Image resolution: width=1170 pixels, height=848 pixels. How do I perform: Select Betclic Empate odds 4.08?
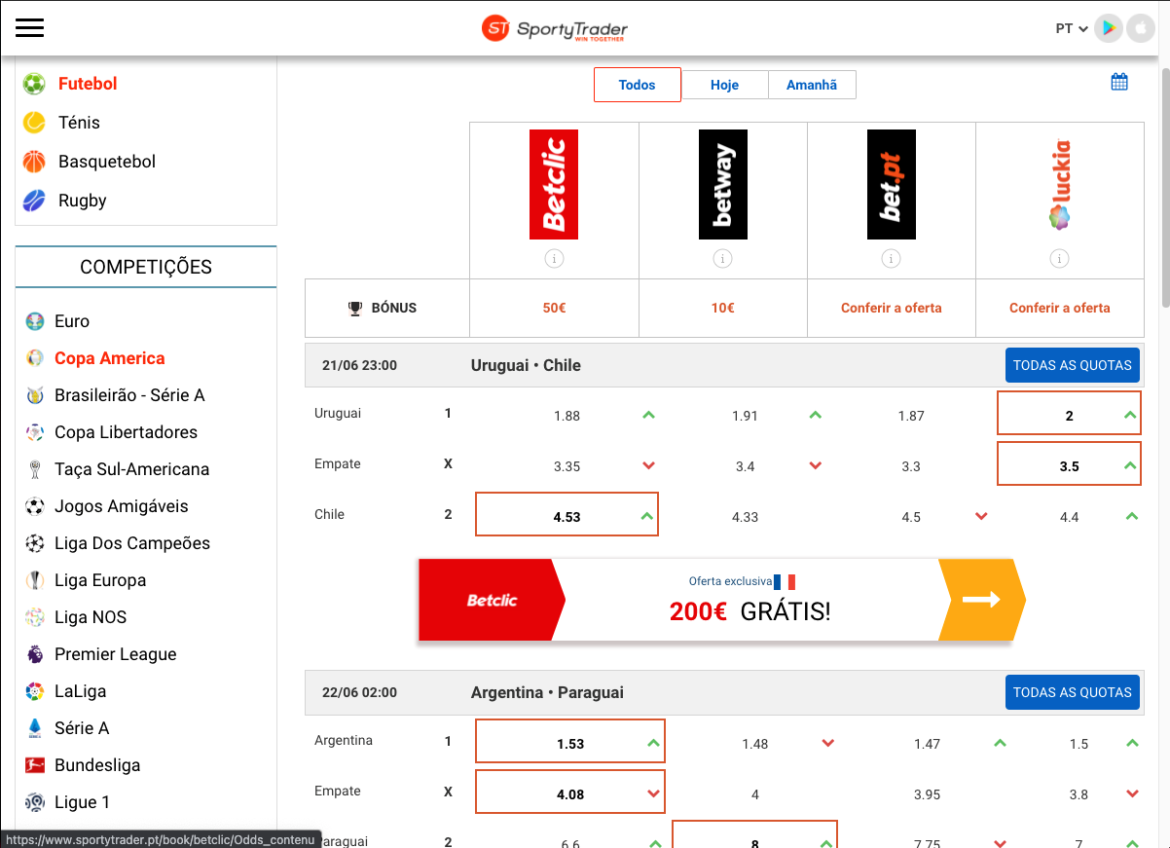tap(570, 794)
